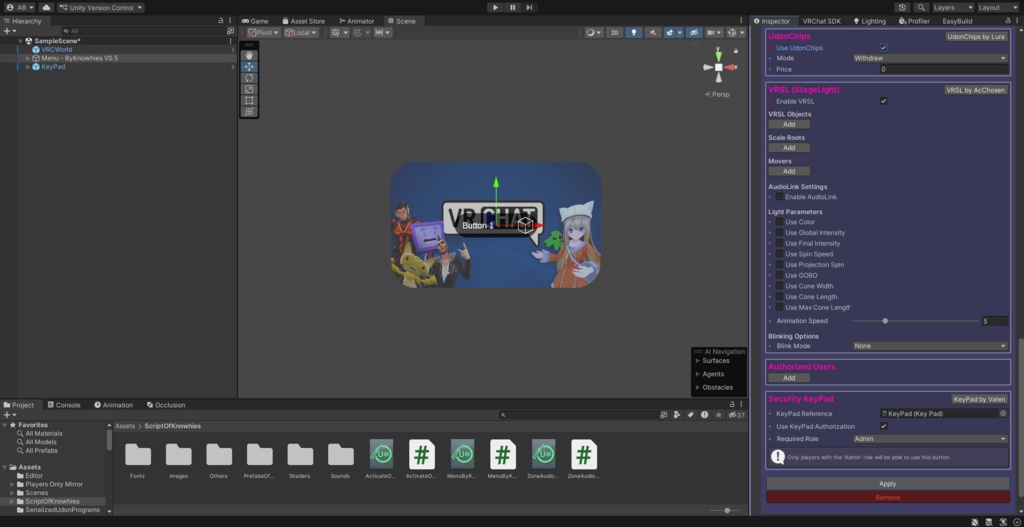This screenshot has height=527, width=1024.
Task: Open the Blink Mode dropdown
Action: [x=930, y=346]
